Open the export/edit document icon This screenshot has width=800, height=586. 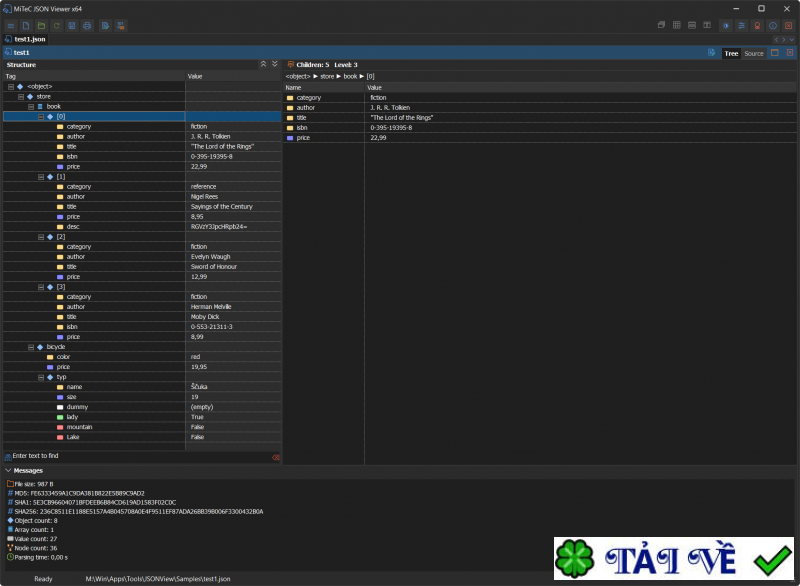pos(105,26)
